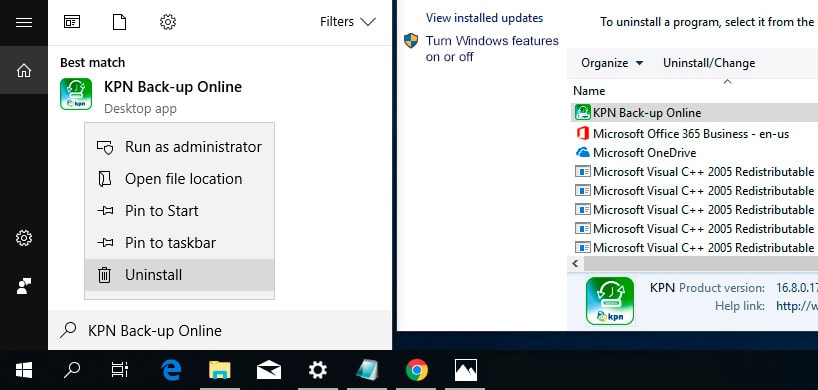Click the large KPN icon in details pane
This screenshot has height=390, width=818.
point(610,301)
